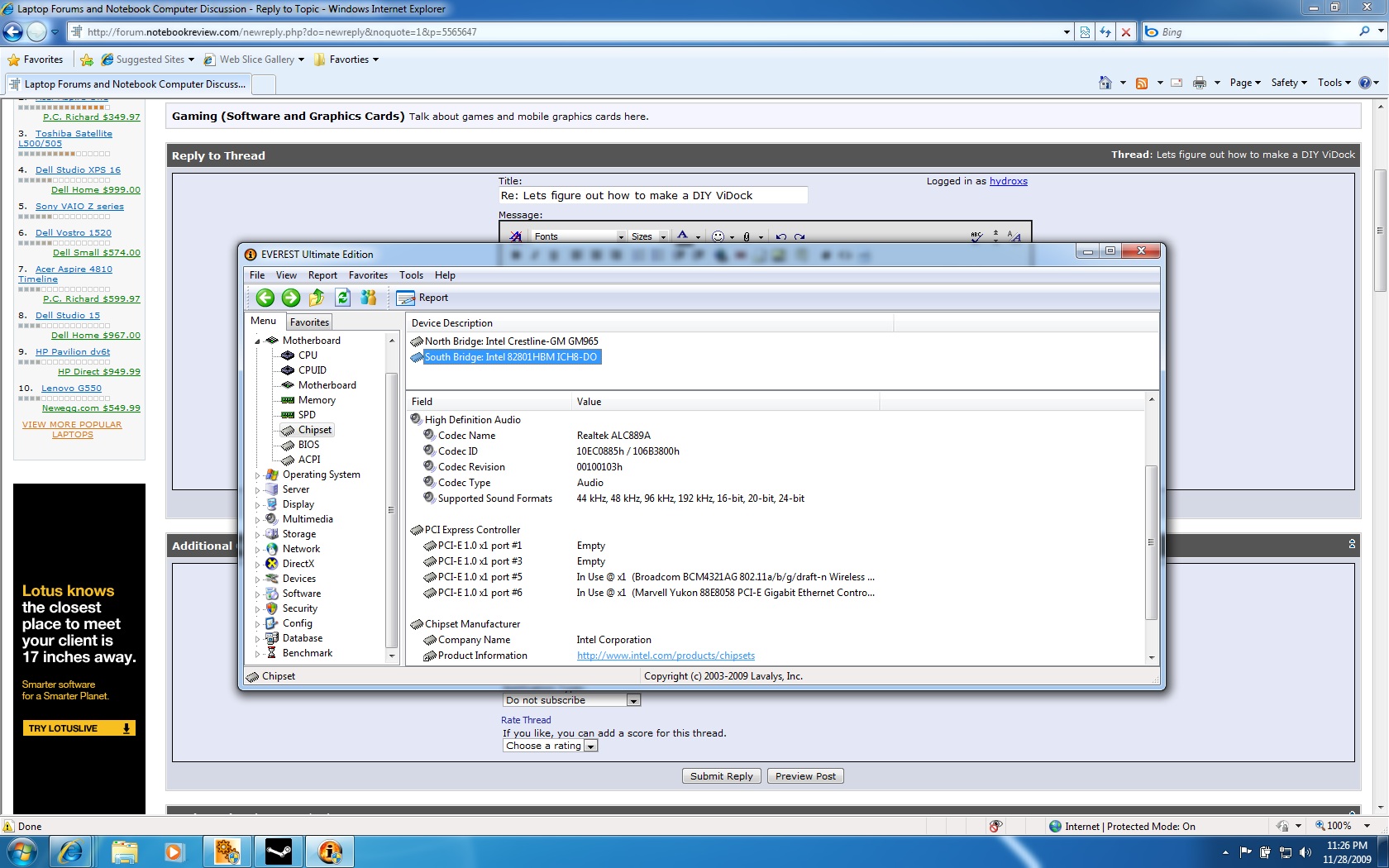Open the Favorites menu in EVEREST
Viewport: 1389px width, 868px height.
[x=368, y=275]
